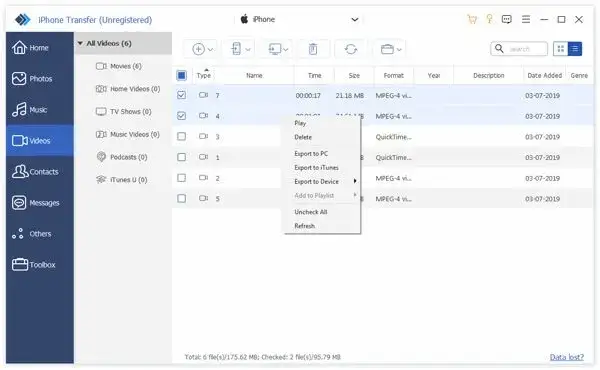Viewport: 600px width, 370px height.
Task: Click the export to PC monitor icon
Action: coord(275,49)
